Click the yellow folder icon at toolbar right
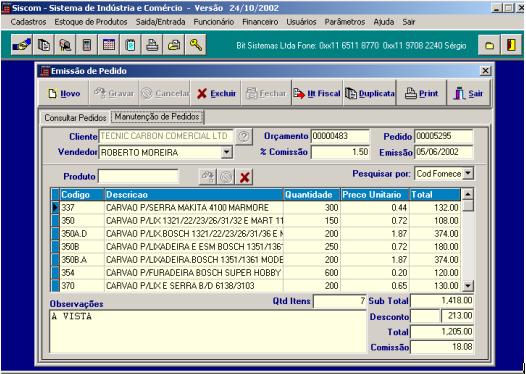Image resolution: width=526 pixels, height=374 pixels. pos(489,45)
